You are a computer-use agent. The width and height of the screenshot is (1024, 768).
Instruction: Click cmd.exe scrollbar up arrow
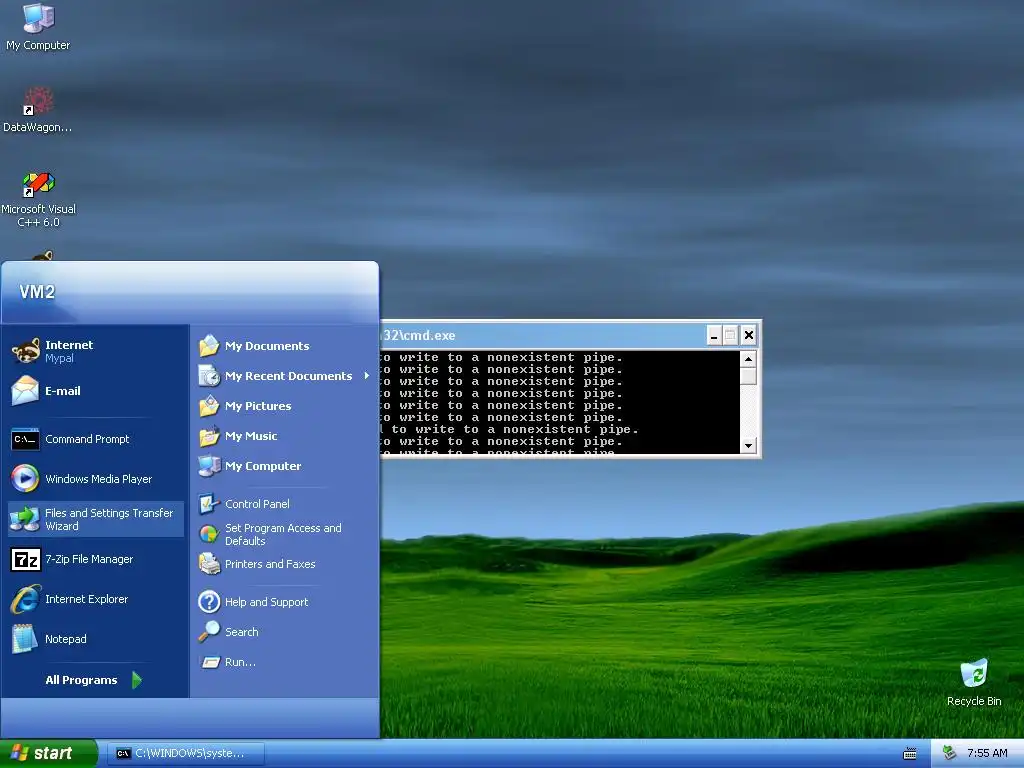748,359
